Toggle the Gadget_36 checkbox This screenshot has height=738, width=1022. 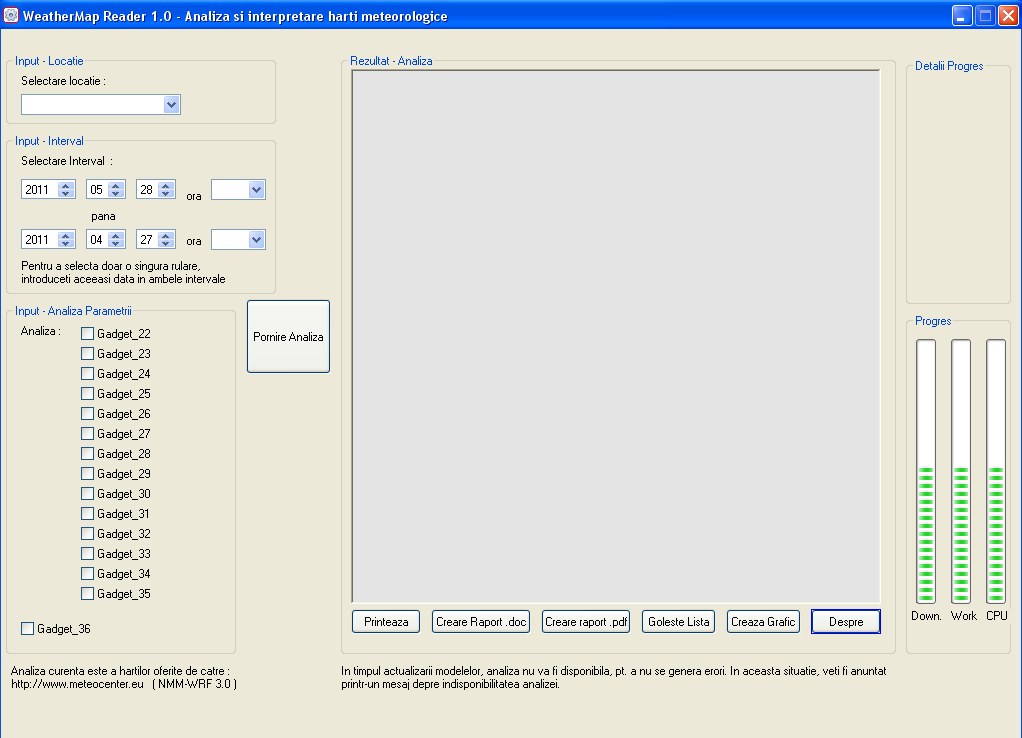point(28,628)
